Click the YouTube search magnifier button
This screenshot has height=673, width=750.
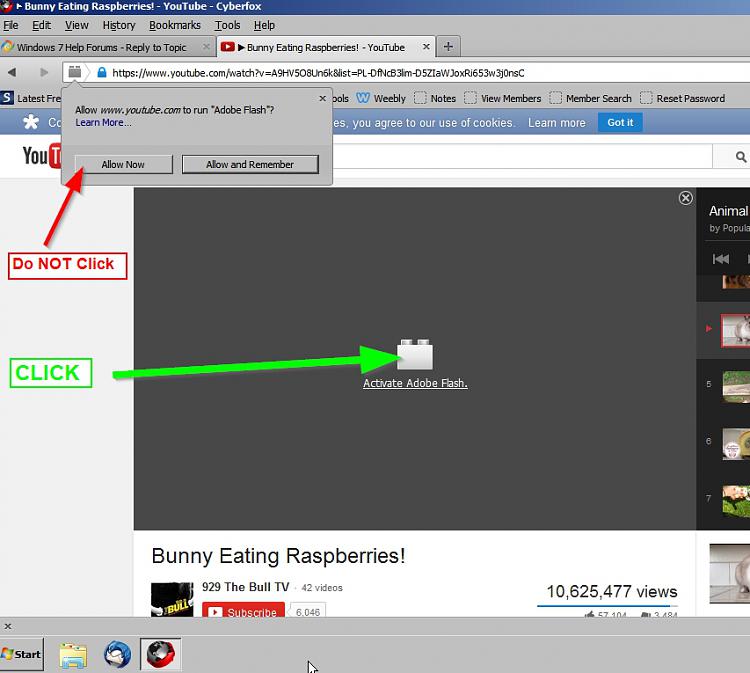(x=739, y=156)
